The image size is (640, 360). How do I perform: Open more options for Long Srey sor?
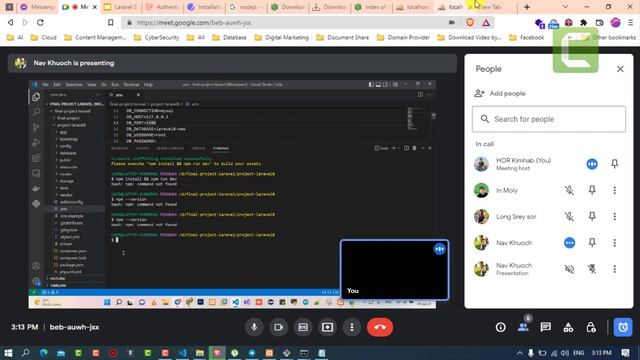click(x=614, y=216)
